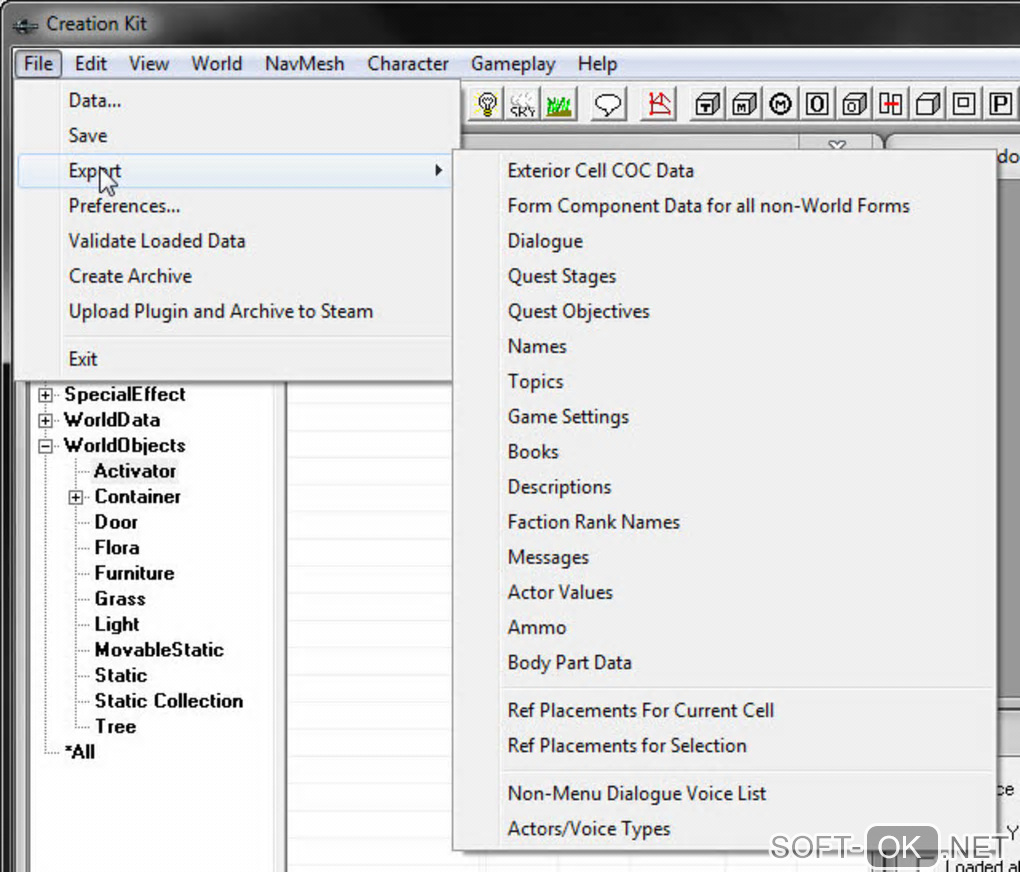1020x872 pixels.
Task: Click the cube icon marked T
Action: (708, 104)
